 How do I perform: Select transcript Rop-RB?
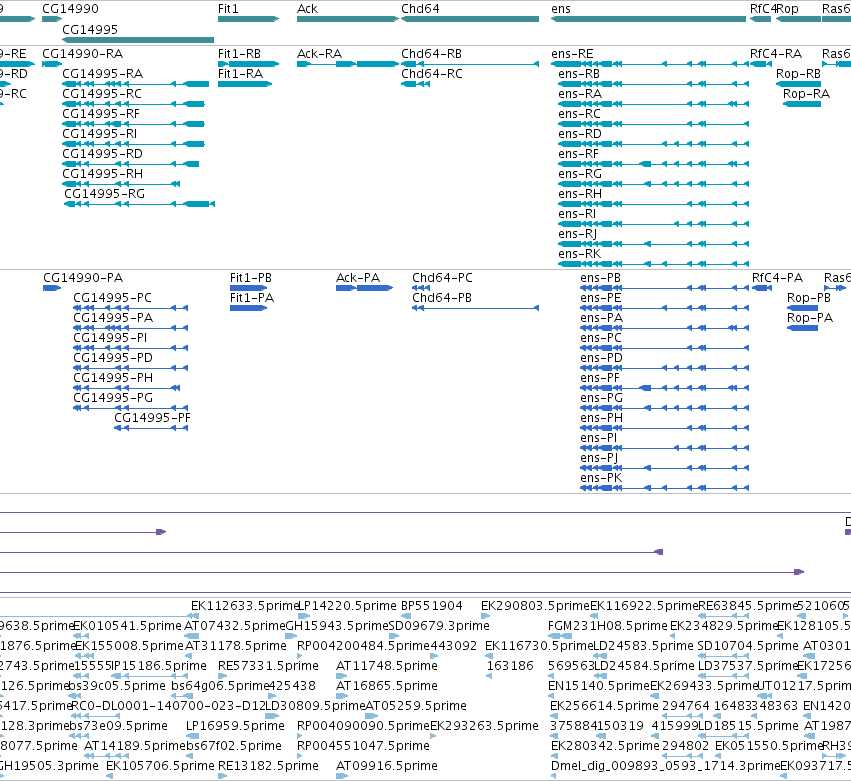[798, 84]
